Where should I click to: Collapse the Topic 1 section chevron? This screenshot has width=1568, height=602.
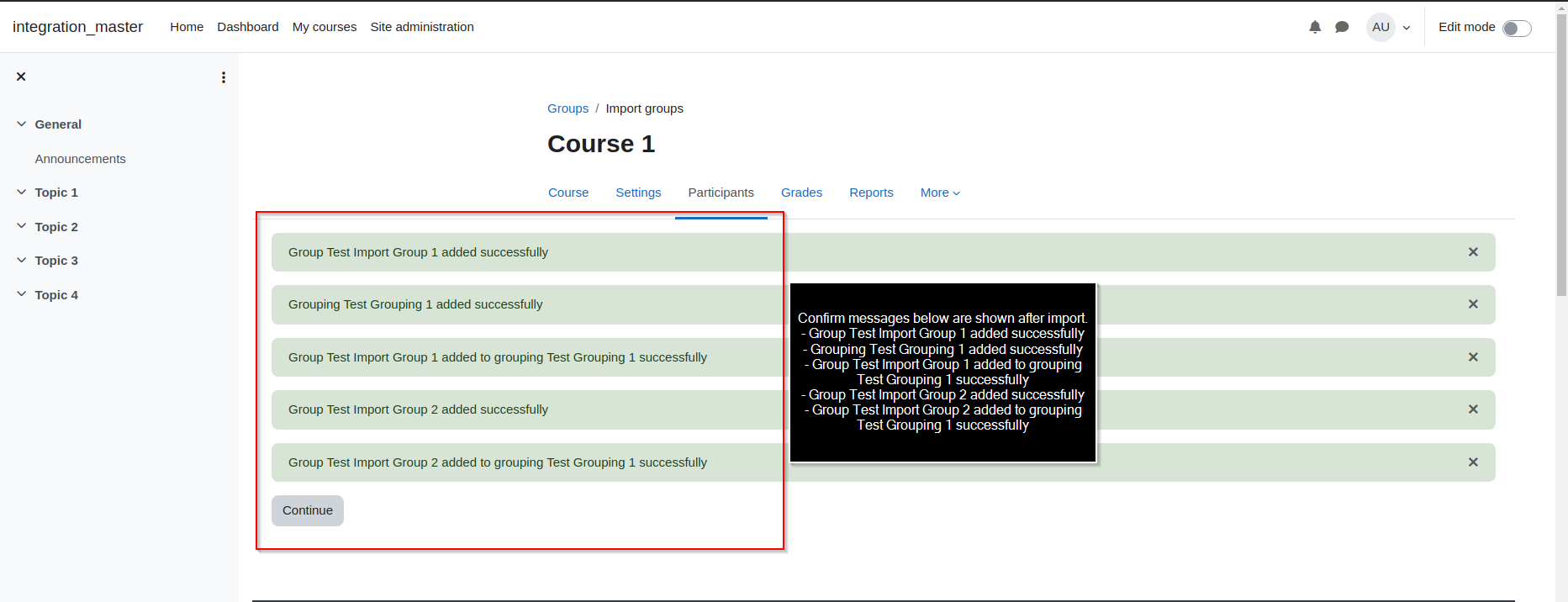[x=22, y=192]
